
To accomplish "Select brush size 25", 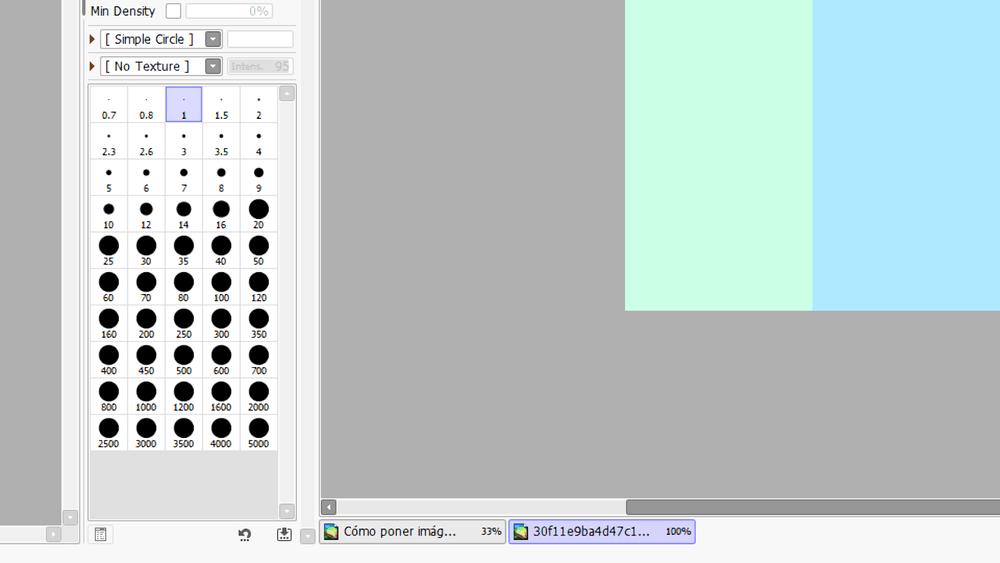I will [109, 251].
